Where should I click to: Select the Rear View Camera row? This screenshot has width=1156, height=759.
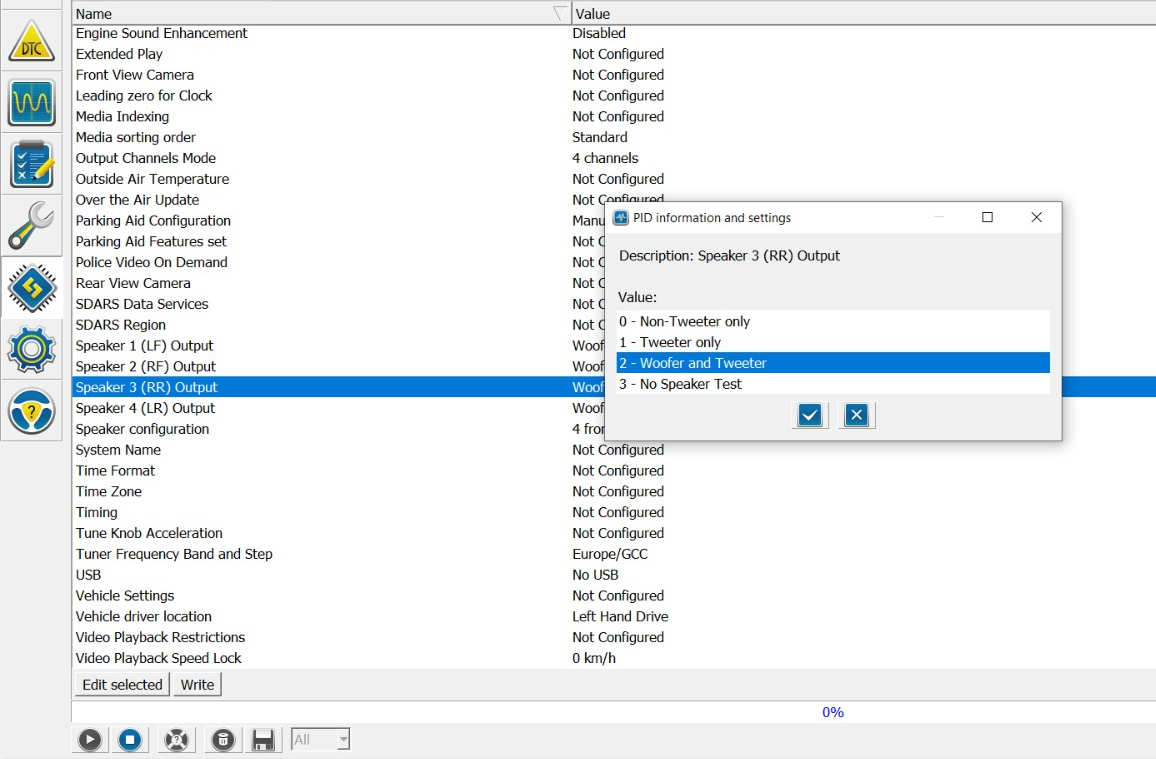pos(338,283)
